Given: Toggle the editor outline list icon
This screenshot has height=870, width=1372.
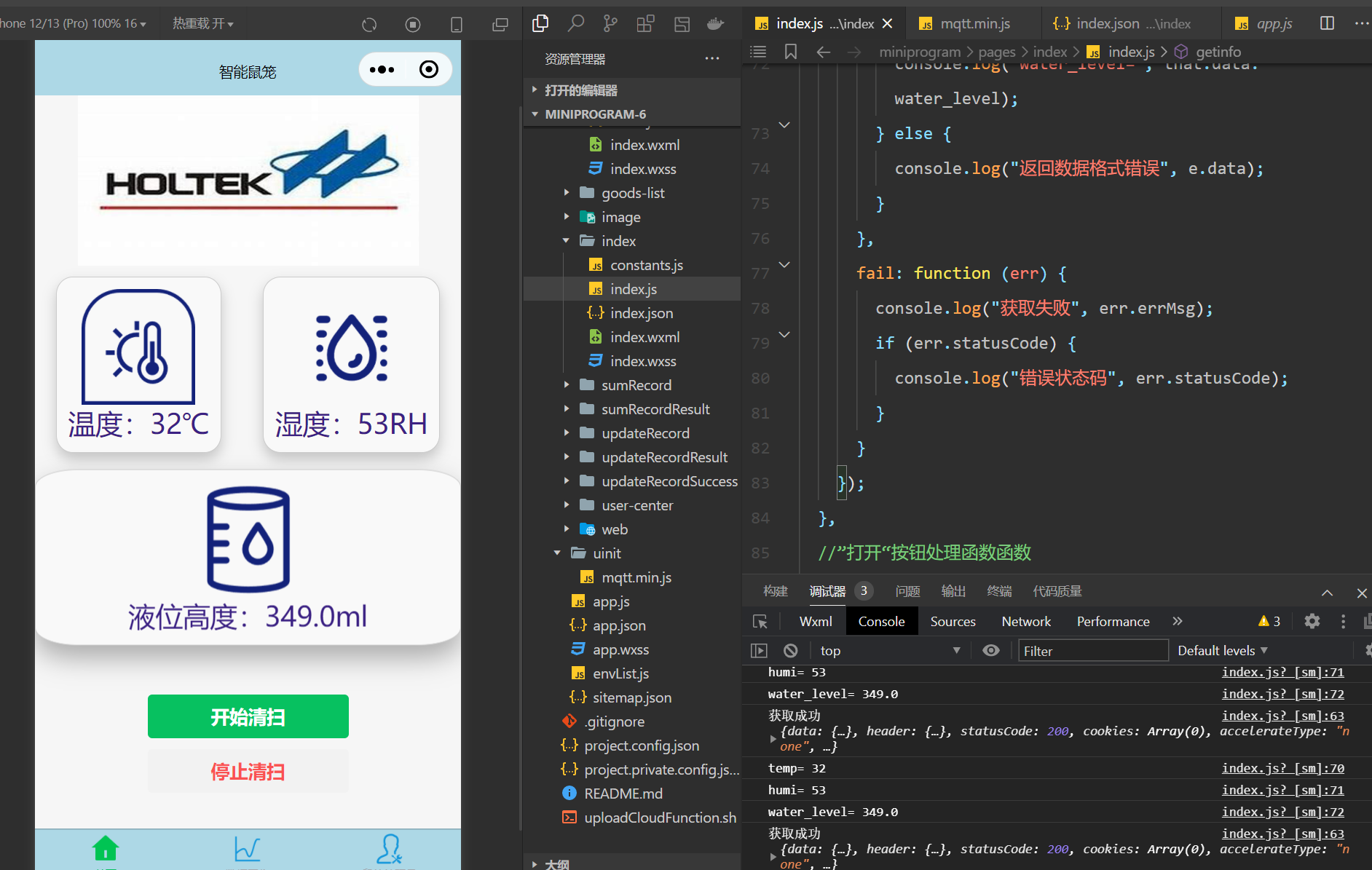Looking at the screenshot, I should tap(758, 52).
